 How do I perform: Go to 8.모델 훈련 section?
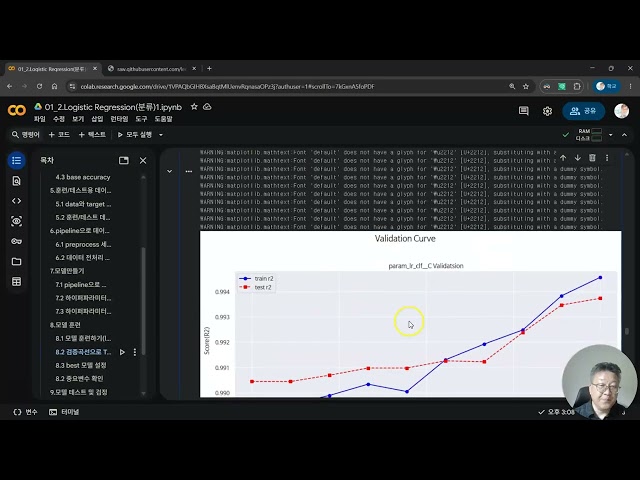click(65, 325)
